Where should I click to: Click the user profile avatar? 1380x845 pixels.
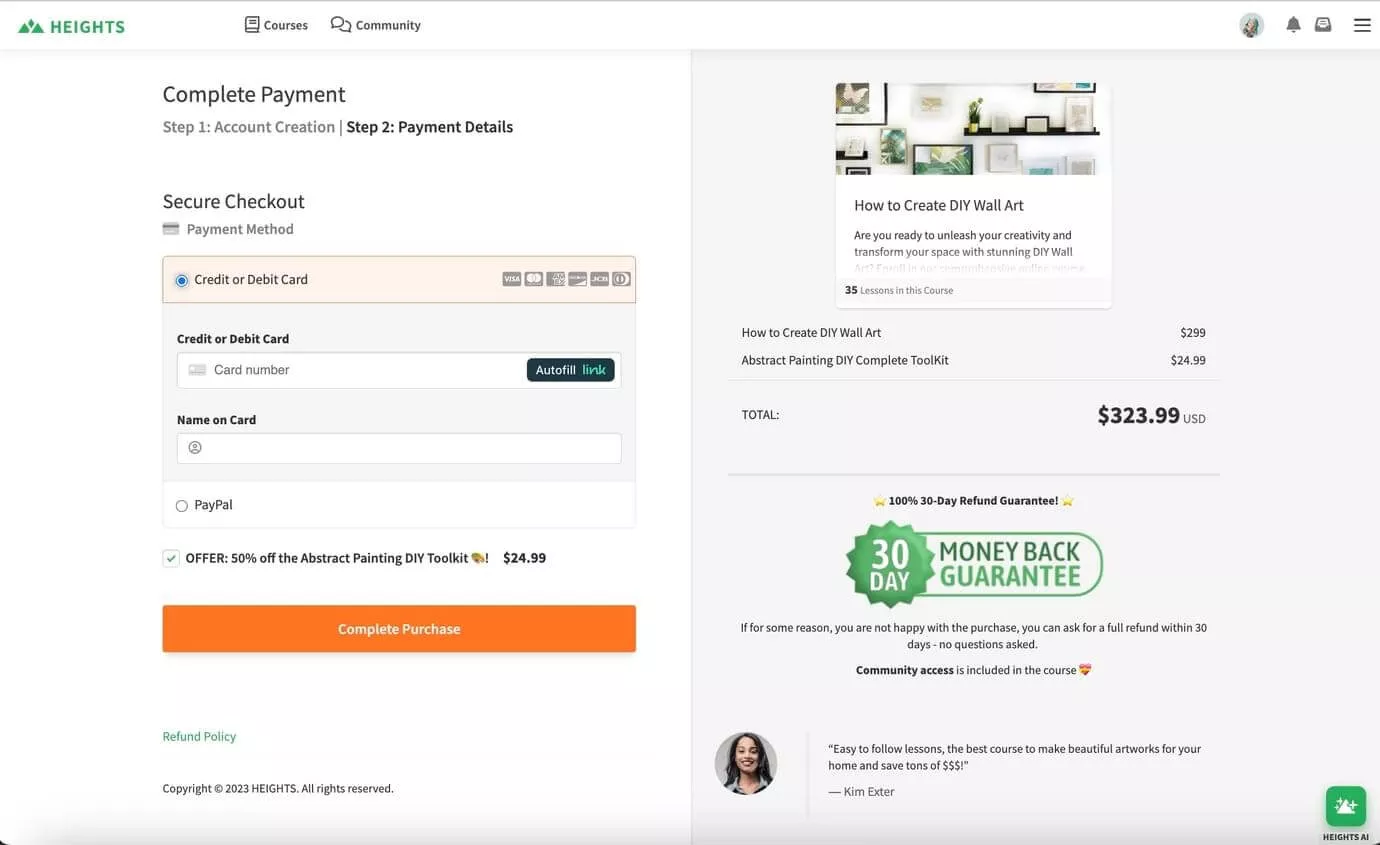tap(1251, 25)
